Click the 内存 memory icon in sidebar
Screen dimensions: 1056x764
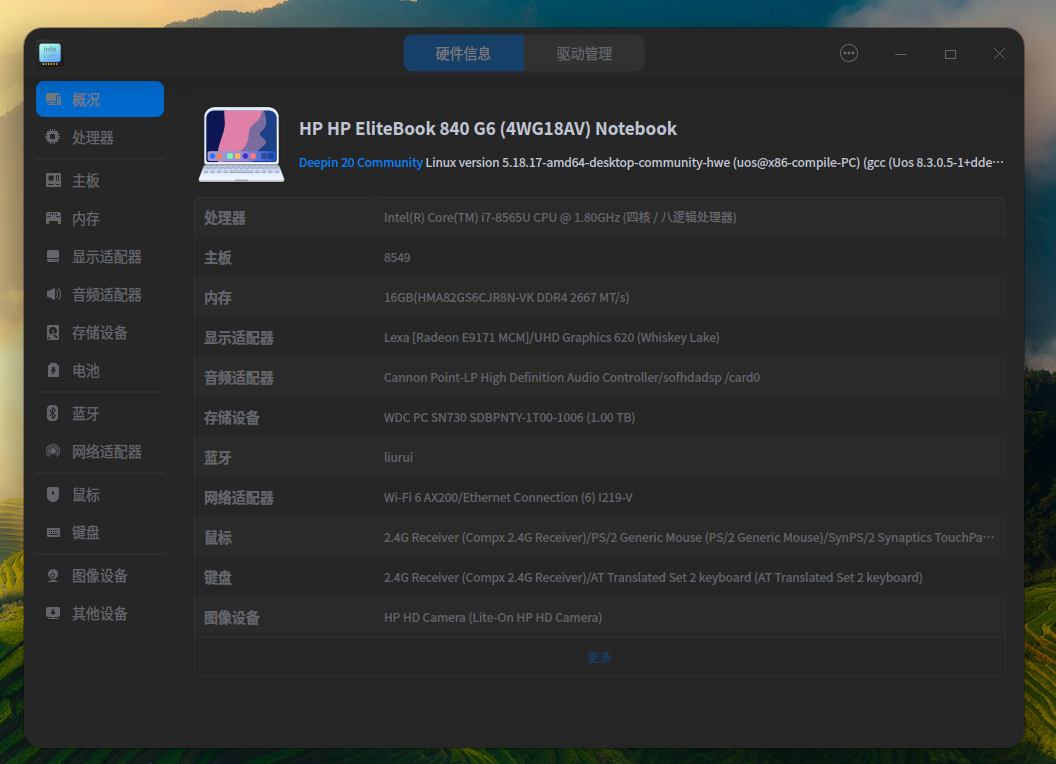pyautogui.click(x=53, y=218)
